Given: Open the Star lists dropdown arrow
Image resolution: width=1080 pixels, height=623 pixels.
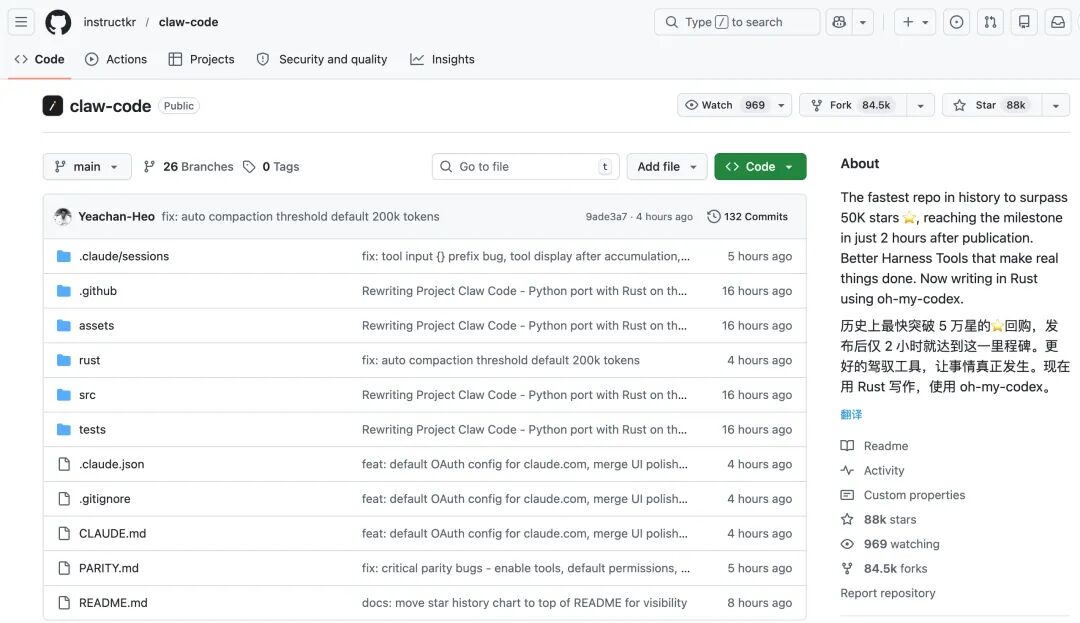Looking at the screenshot, I should point(1055,105).
